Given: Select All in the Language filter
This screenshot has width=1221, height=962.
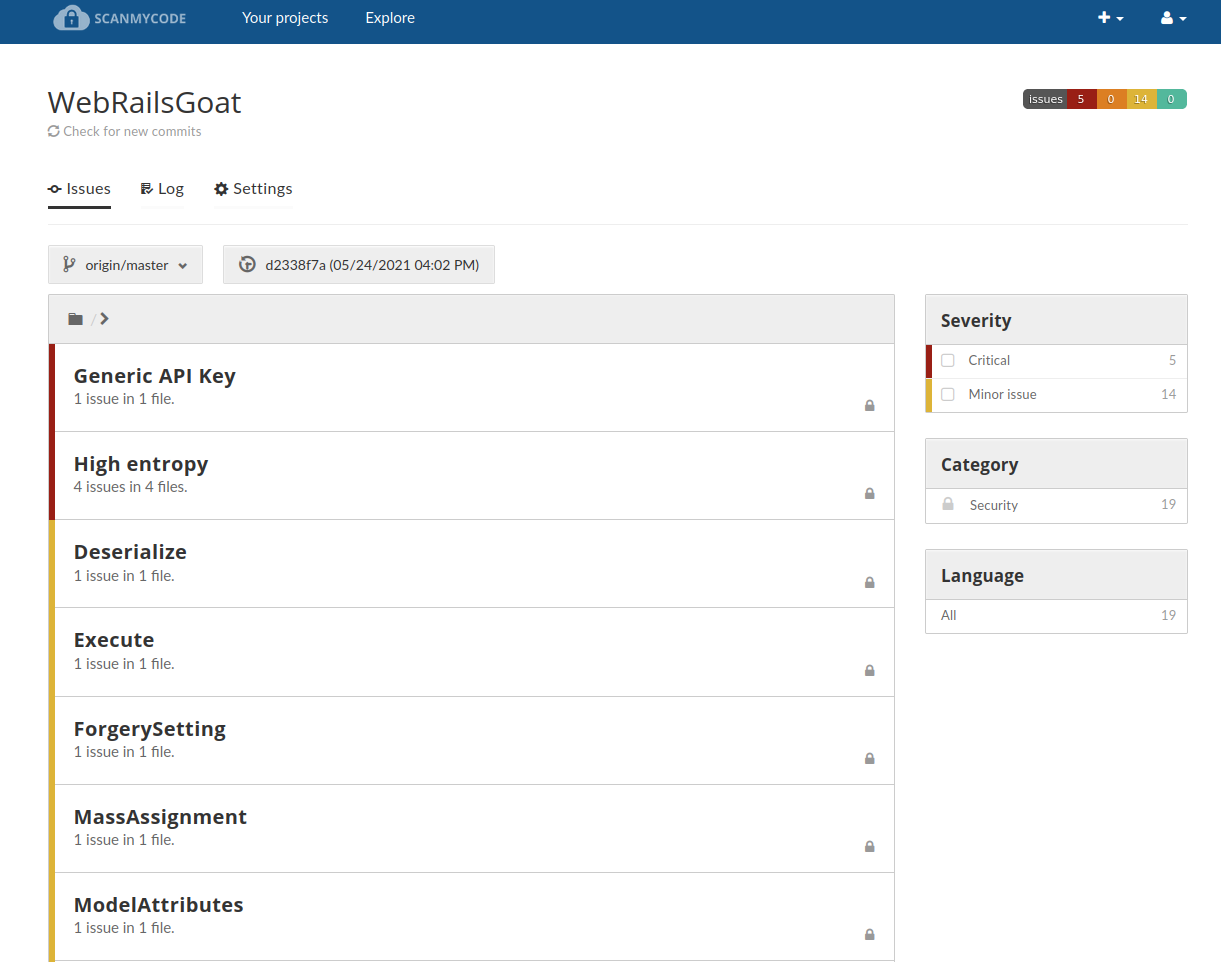Looking at the screenshot, I should point(949,616).
